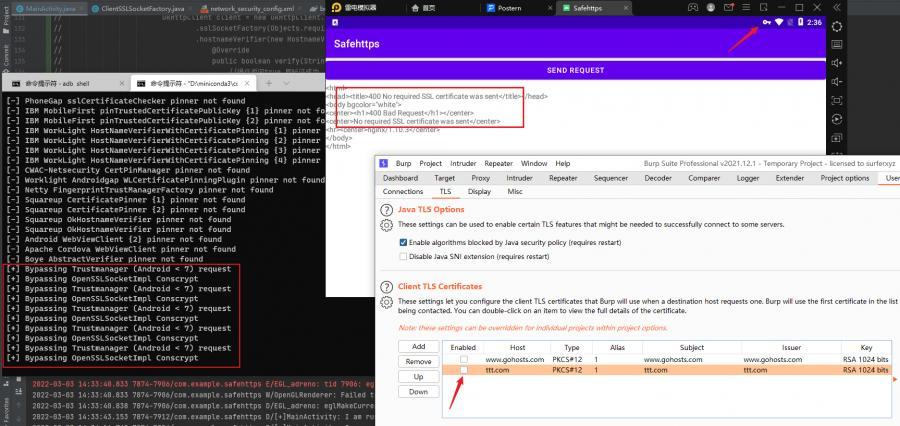Screen dimensions: 900x426
Task: Open the Repeater menu in Burp
Action: [x=498, y=163]
